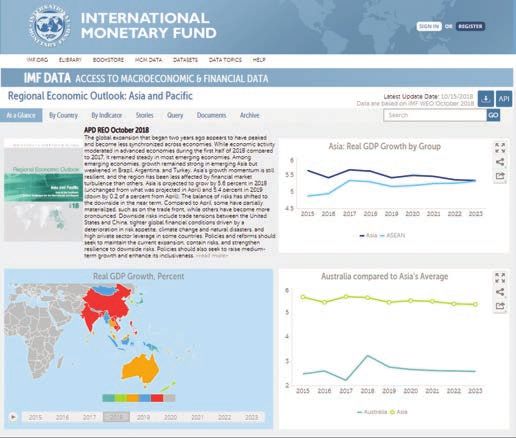516x438 pixels.
Task: Open the BOOKSTORE menu link
Action: (108, 60)
